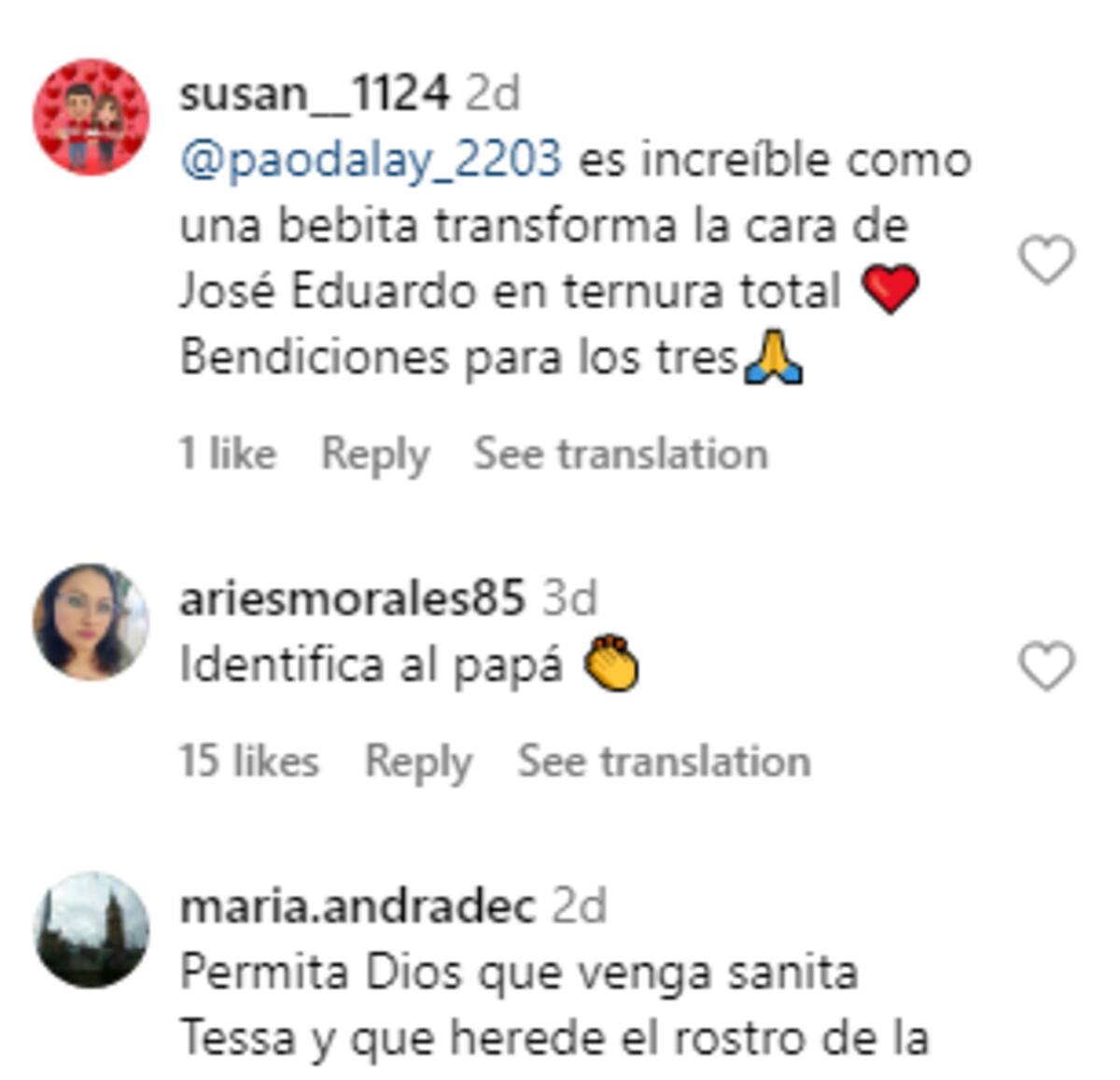
Task: Open the 2d timestamp beside susan__1124
Action: [493, 94]
